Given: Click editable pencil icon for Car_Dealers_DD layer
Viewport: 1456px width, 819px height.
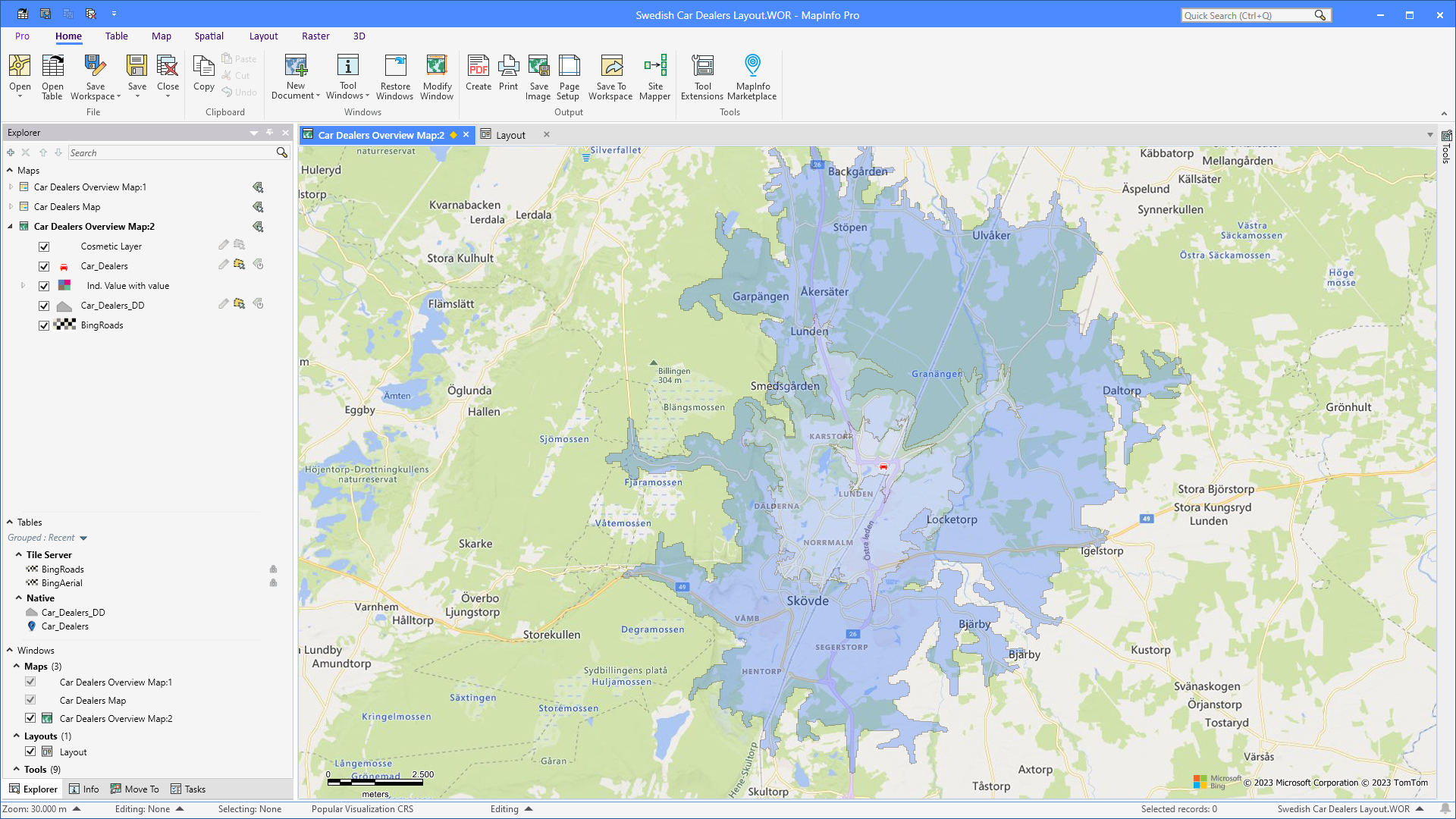Looking at the screenshot, I should [x=223, y=304].
